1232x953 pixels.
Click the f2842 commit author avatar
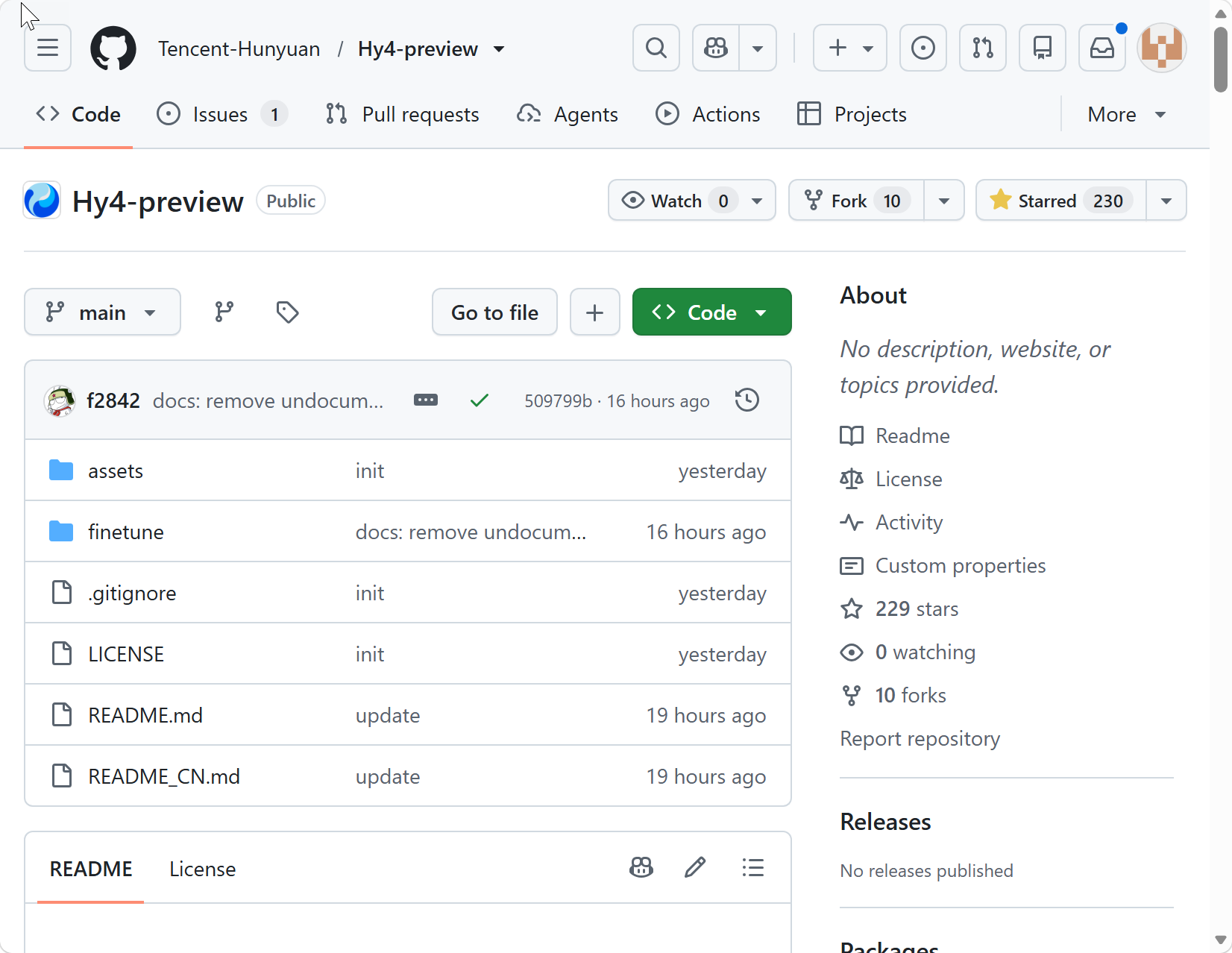pyautogui.click(x=60, y=401)
